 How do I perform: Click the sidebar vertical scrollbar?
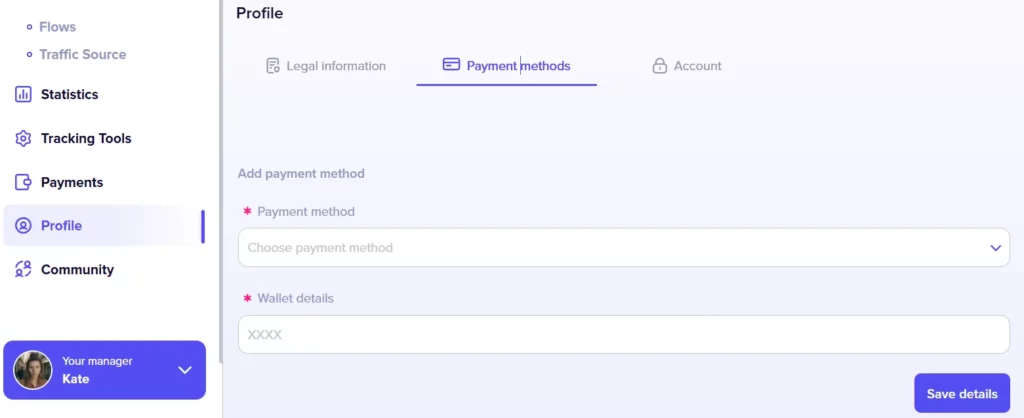click(220, 181)
